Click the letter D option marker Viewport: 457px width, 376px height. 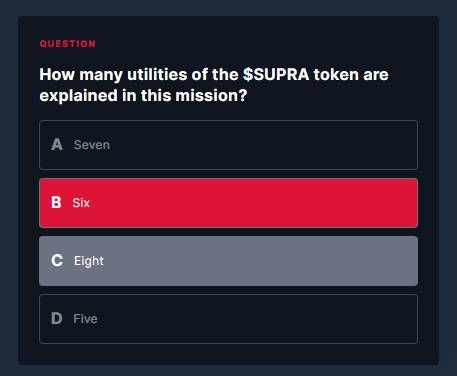57,318
